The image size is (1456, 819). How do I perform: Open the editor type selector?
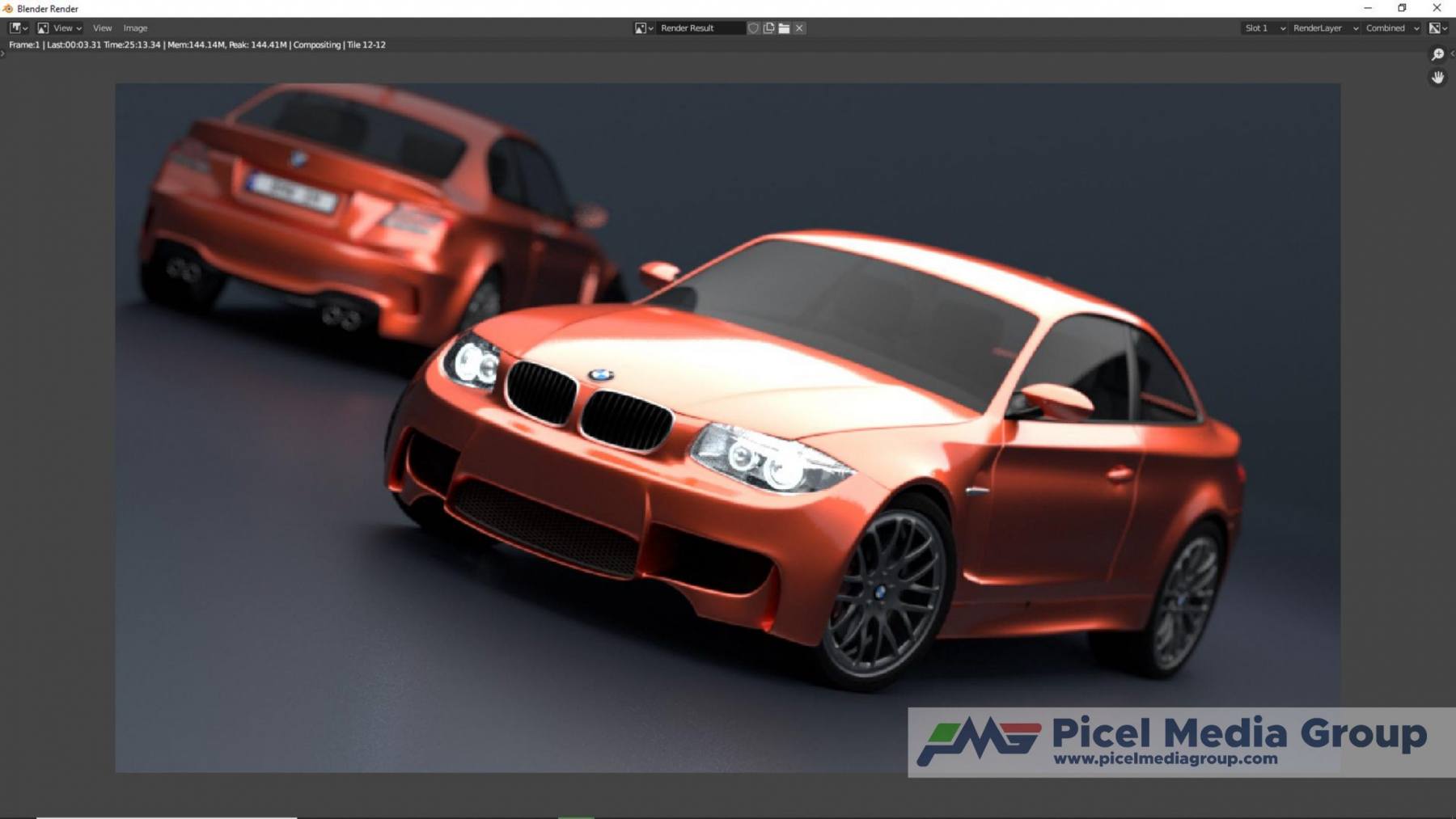pyautogui.click(x=18, y=28)
